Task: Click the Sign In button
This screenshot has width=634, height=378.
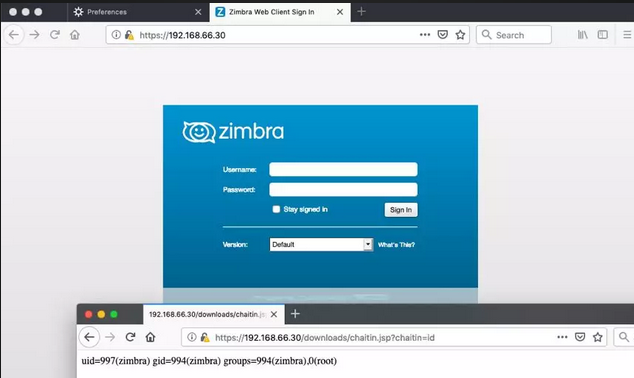Action: [x=401, y=209]
